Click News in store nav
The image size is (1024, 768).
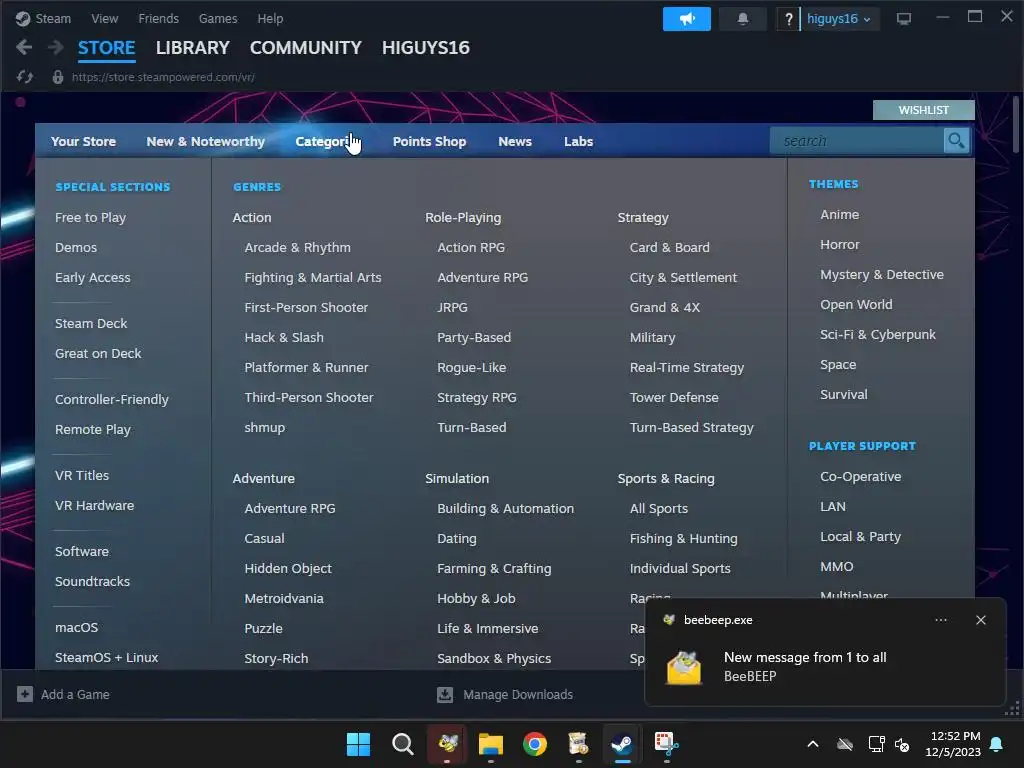(x=515, y=141)
